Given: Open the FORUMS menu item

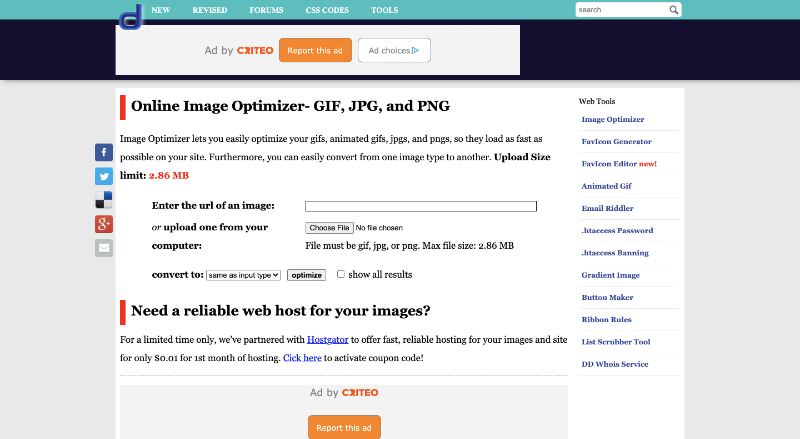Looking at the screenshot, I should coord(266,10).
